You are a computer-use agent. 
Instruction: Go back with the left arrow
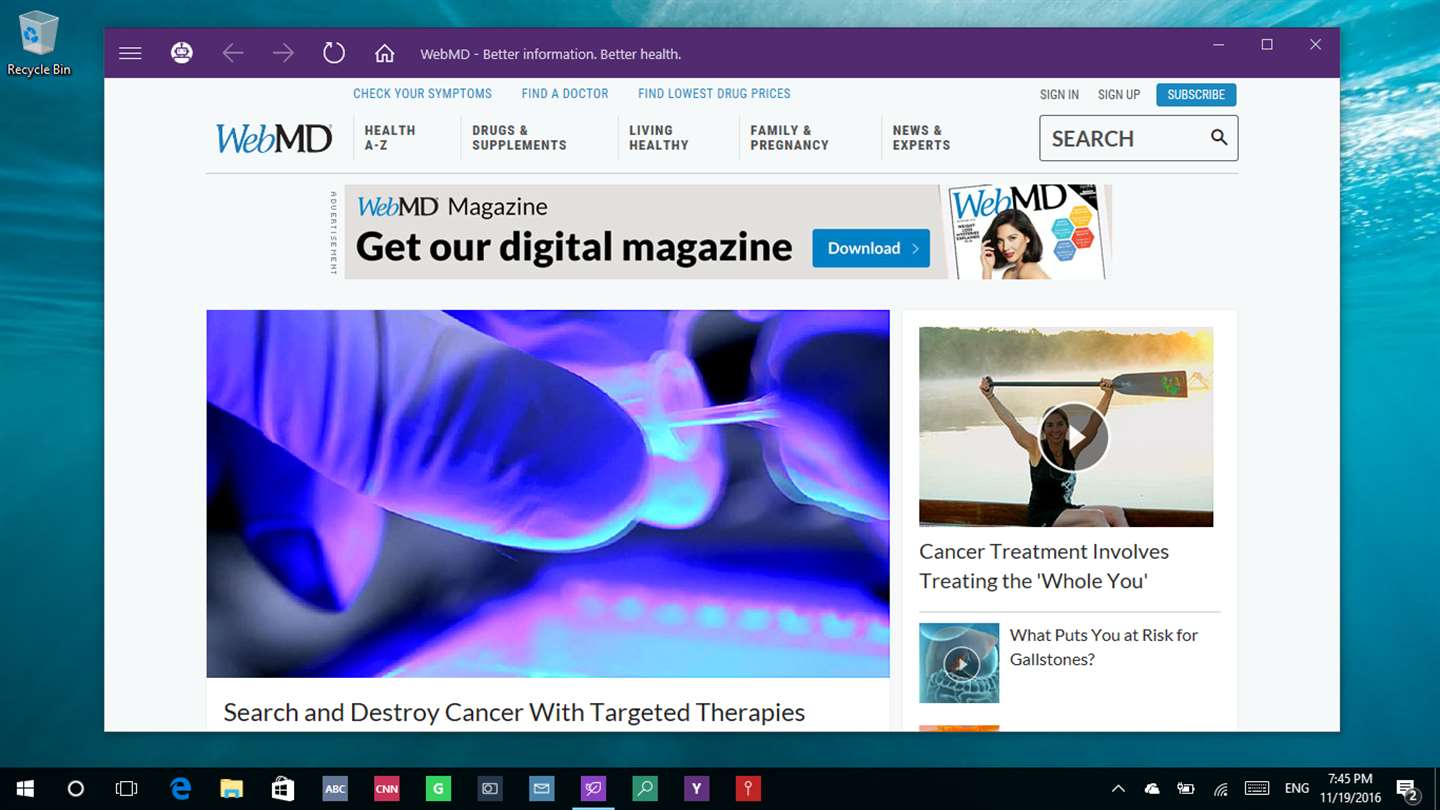(233, 53)
